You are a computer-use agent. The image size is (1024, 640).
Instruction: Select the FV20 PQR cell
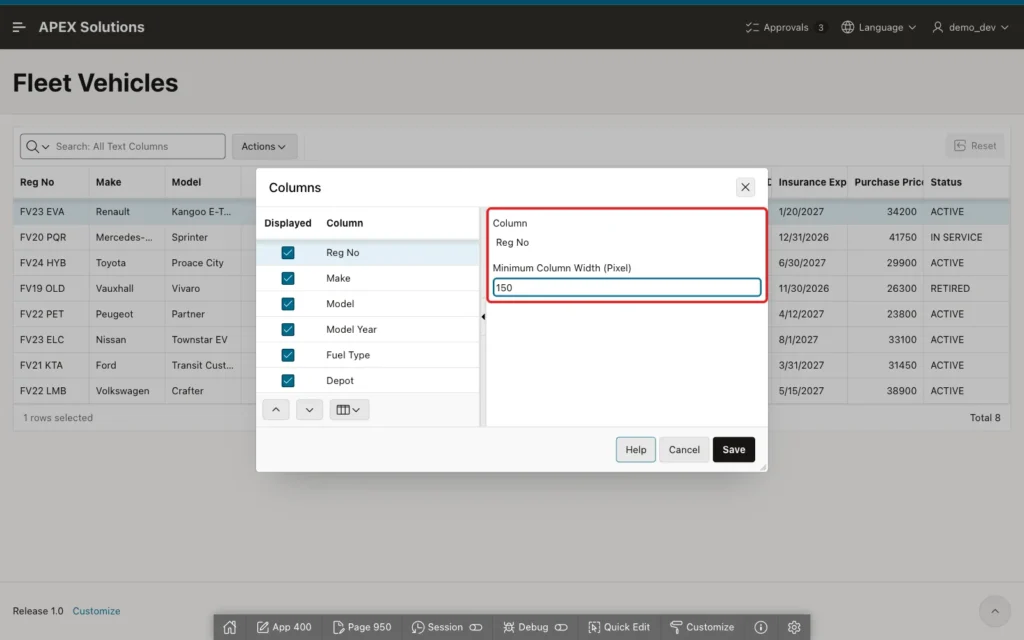pyautogui.click(x=51, y=237)
